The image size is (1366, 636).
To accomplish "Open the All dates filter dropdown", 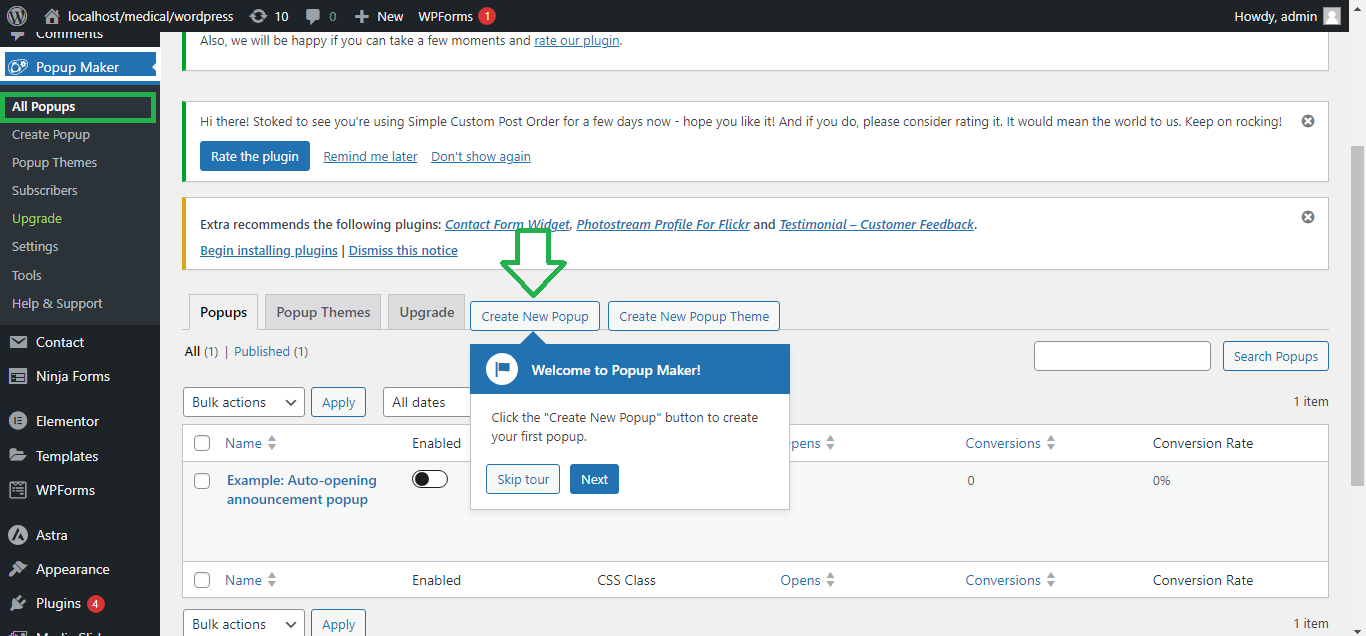I will tap(427, 402).
